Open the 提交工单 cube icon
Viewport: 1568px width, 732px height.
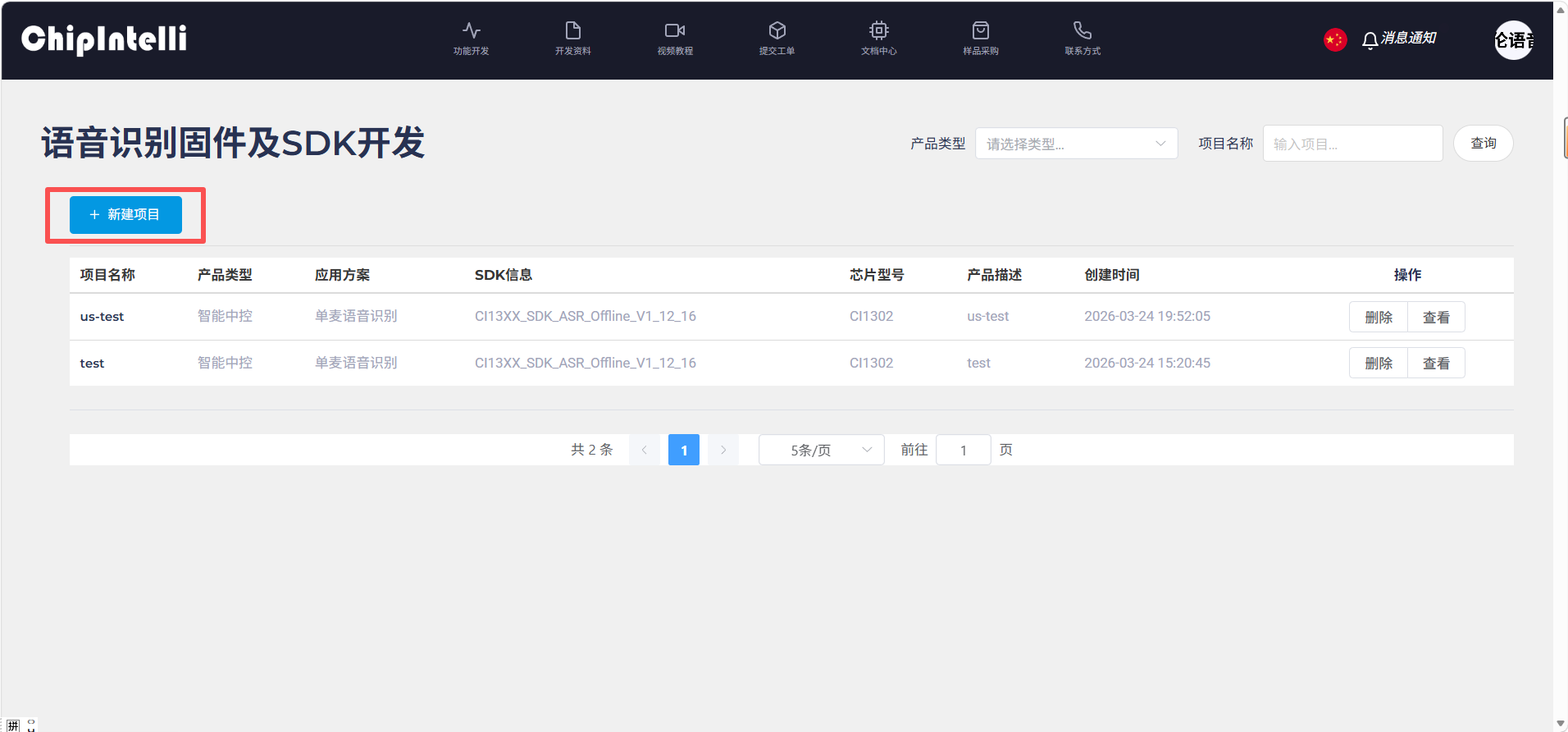click(x=777, y=30)
